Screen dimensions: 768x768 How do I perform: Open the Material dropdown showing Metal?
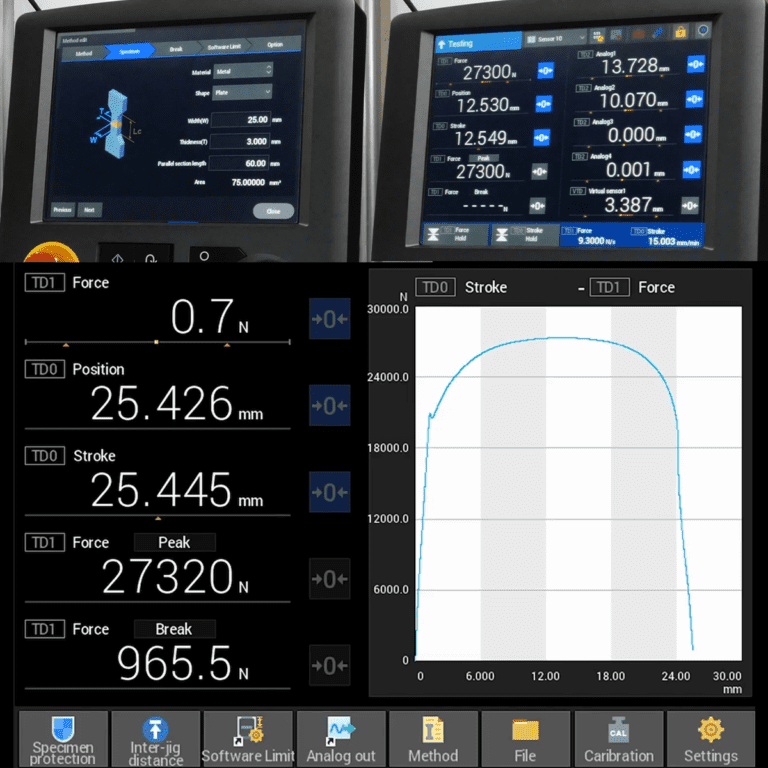pyautogui.click(x=243, y=71)
